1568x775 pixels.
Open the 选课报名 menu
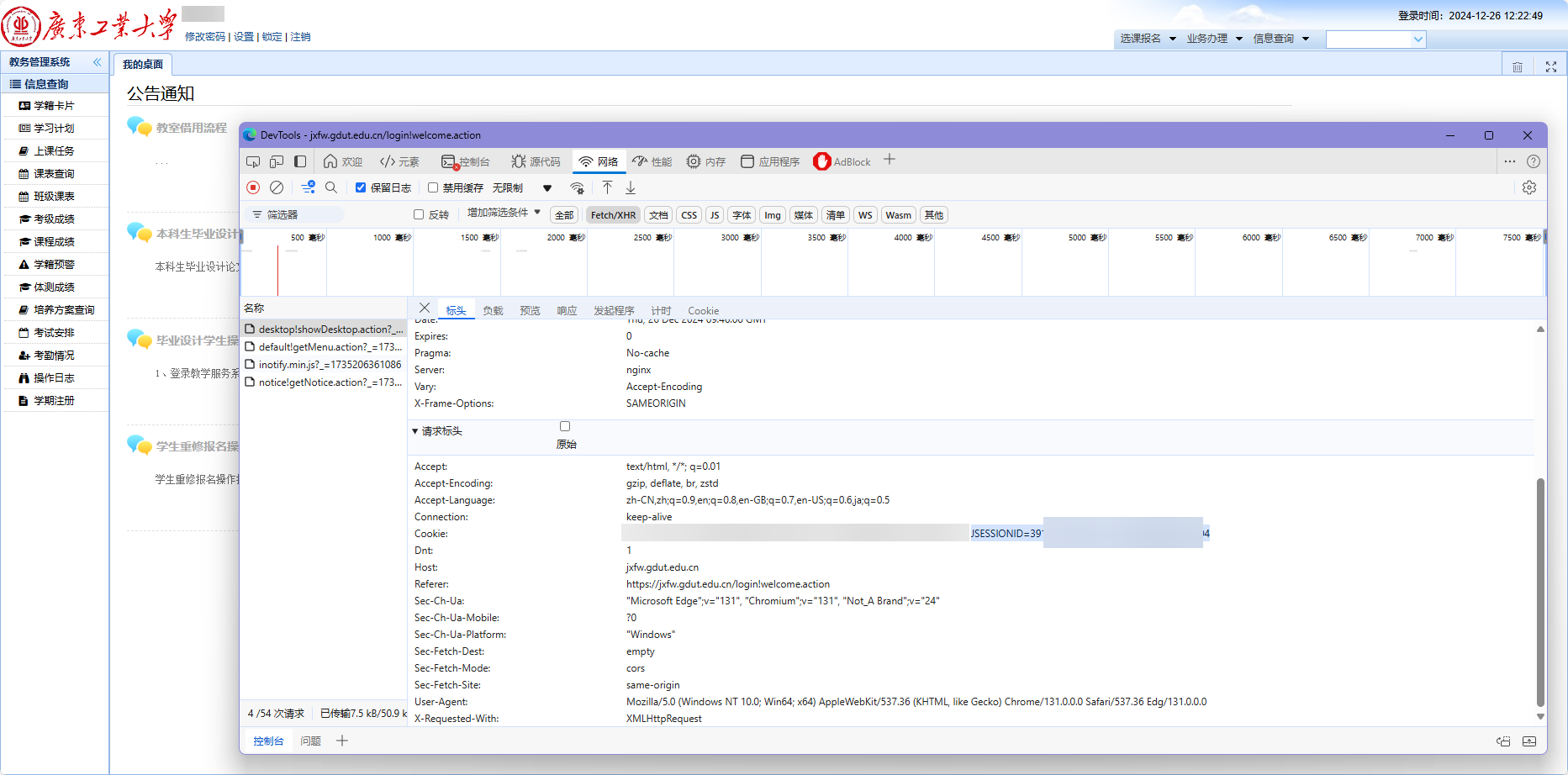(1147, 39)
